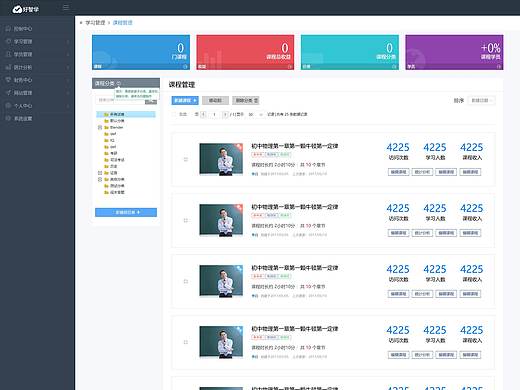The image size is (520, 390).
Task: Click the 好智学 cloud logo
Action: [25, 9]
